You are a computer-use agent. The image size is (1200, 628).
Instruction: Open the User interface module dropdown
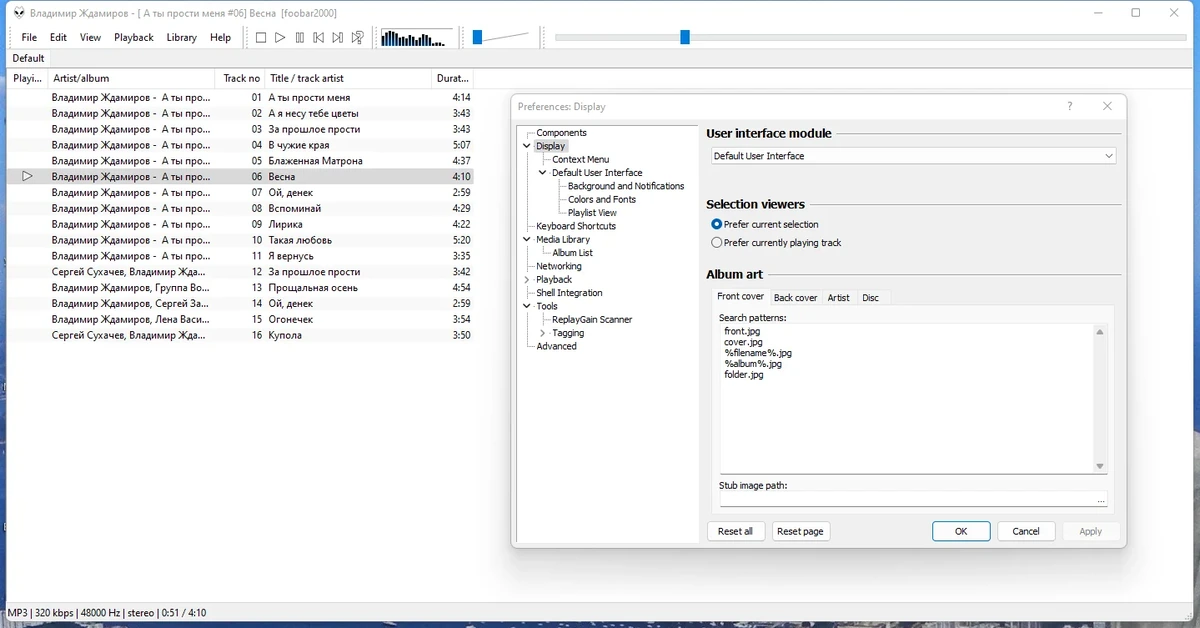[x=913, y=156]
